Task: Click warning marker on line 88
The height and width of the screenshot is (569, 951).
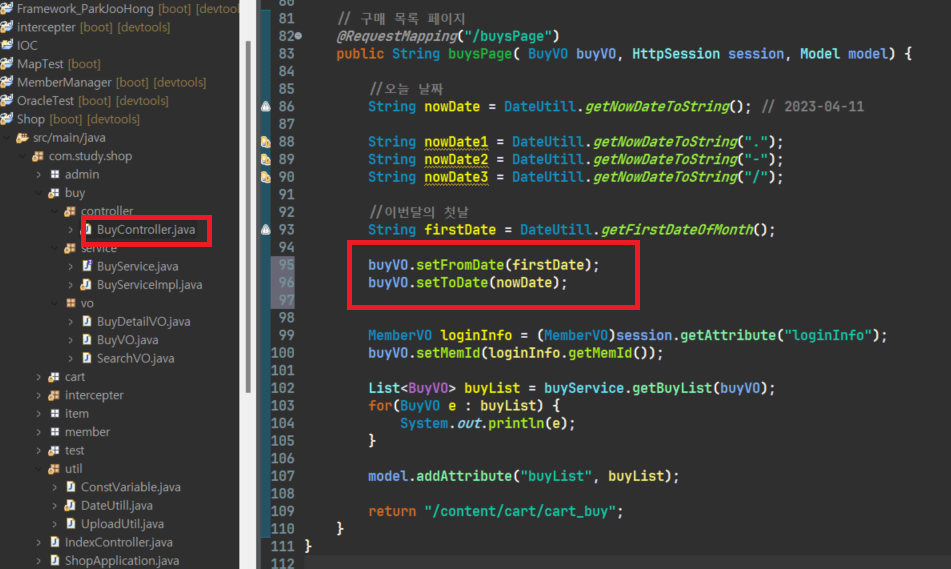Action: [x=266, y=142]
